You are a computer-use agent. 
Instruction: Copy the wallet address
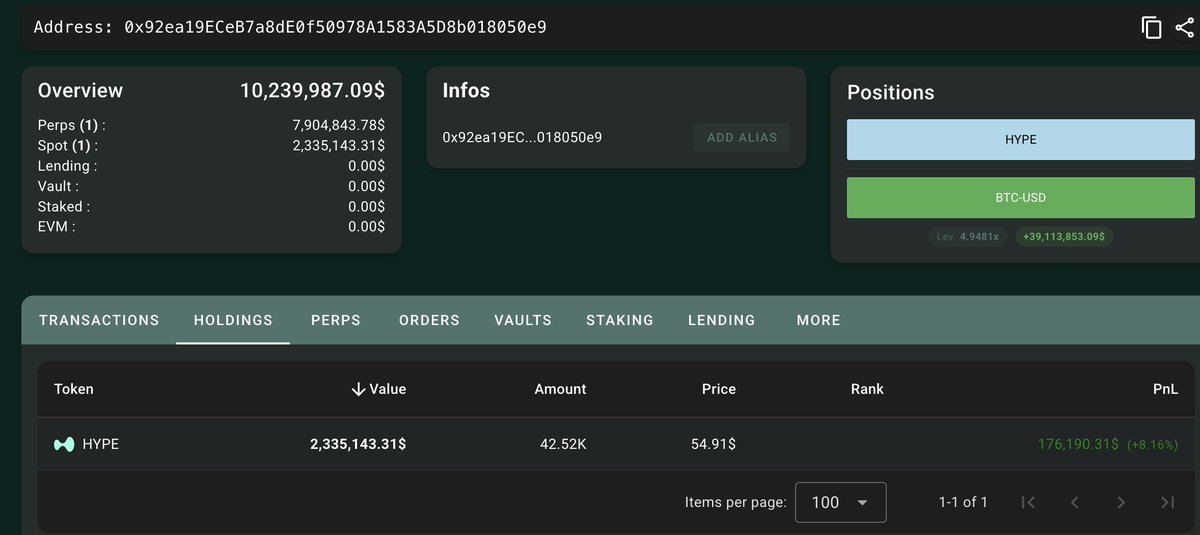[x=1152, y=27]
